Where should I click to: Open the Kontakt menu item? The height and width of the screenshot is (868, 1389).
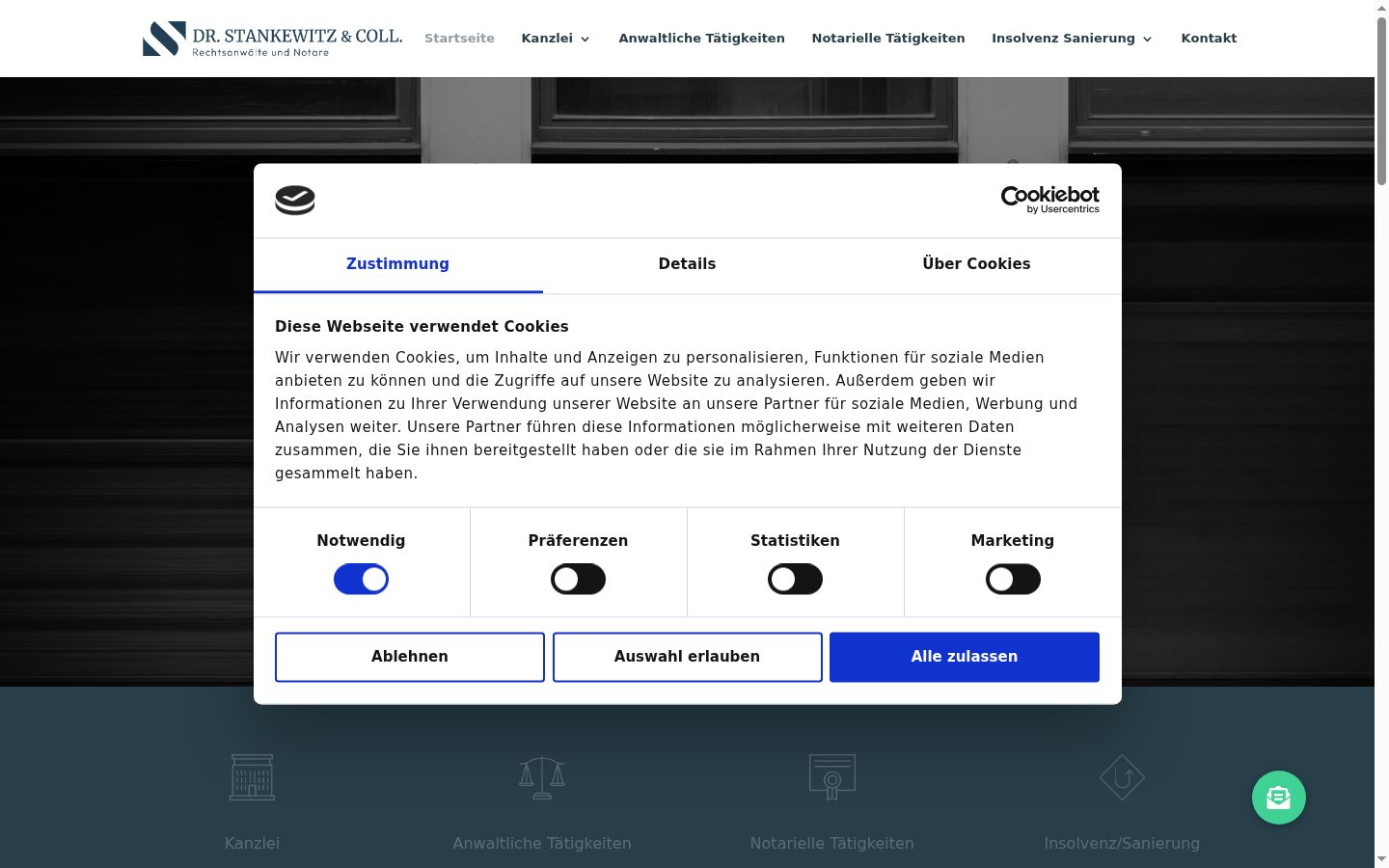pyautogui.click(x=1209, y=39)
